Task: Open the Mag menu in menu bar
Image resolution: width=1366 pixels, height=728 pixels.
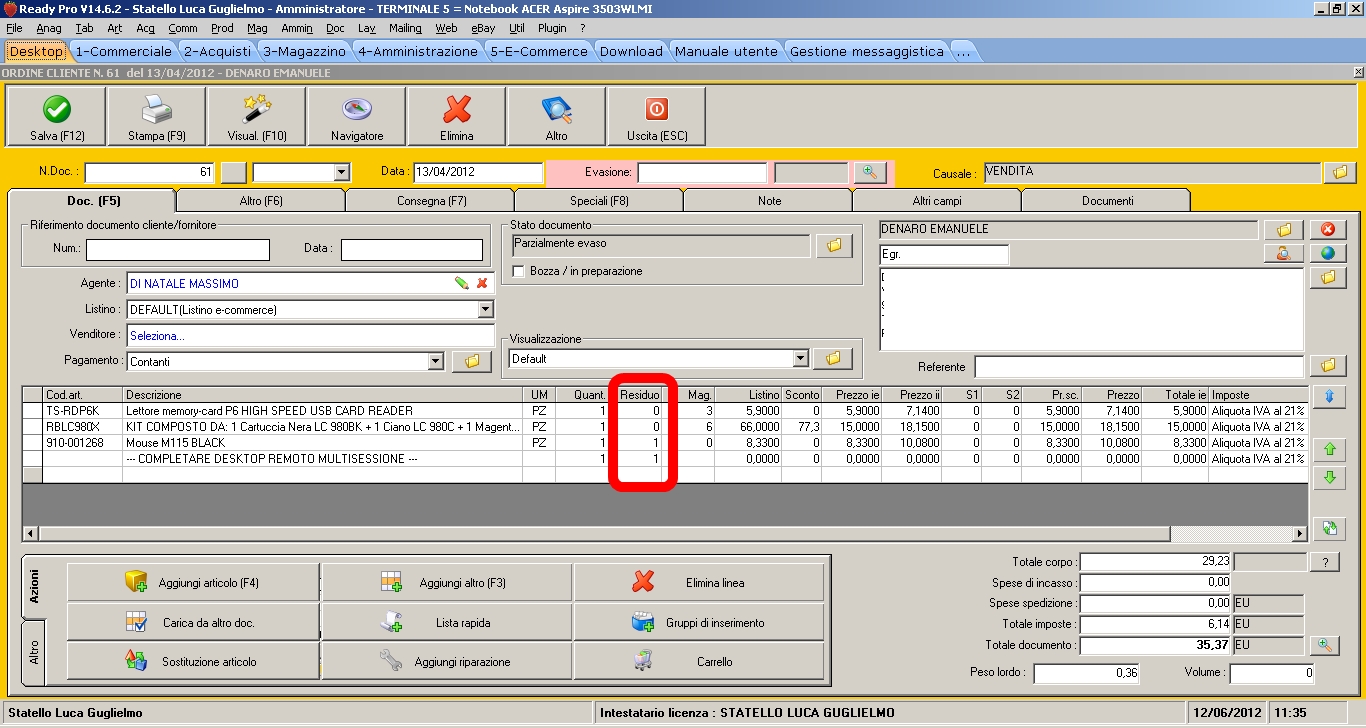Action: pyautogui.click(x=257, y=28)
